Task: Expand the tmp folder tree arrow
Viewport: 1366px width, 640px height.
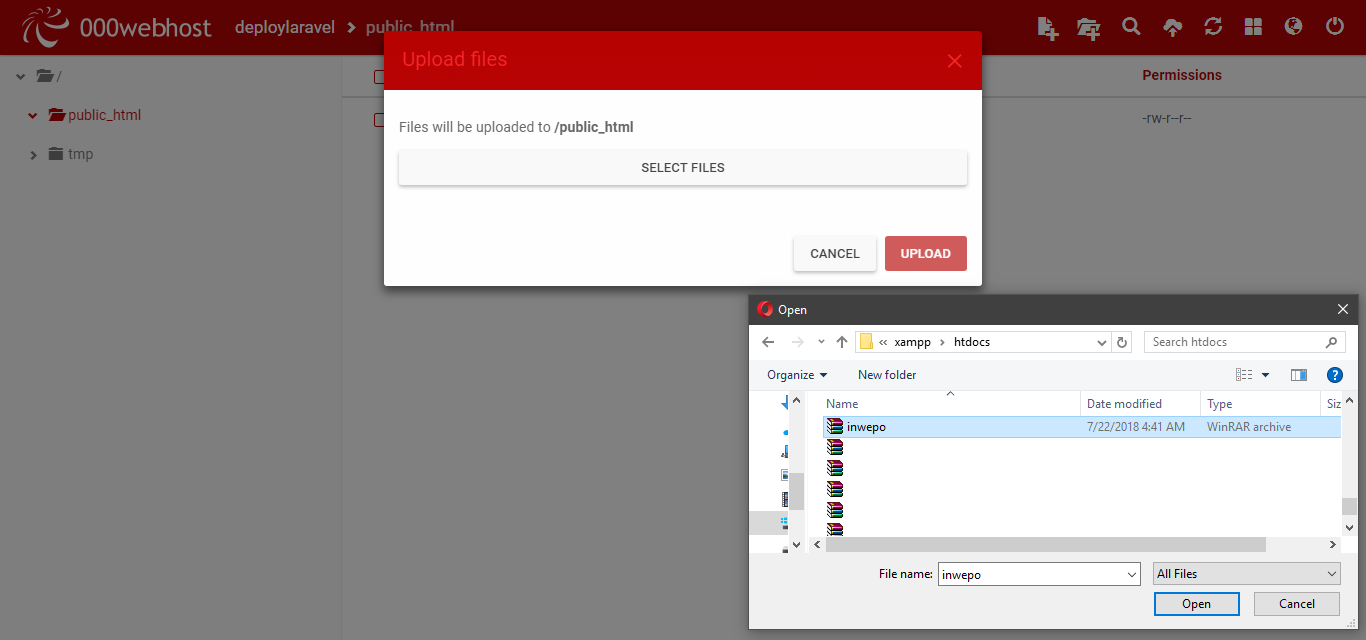Action: (33, 155)
